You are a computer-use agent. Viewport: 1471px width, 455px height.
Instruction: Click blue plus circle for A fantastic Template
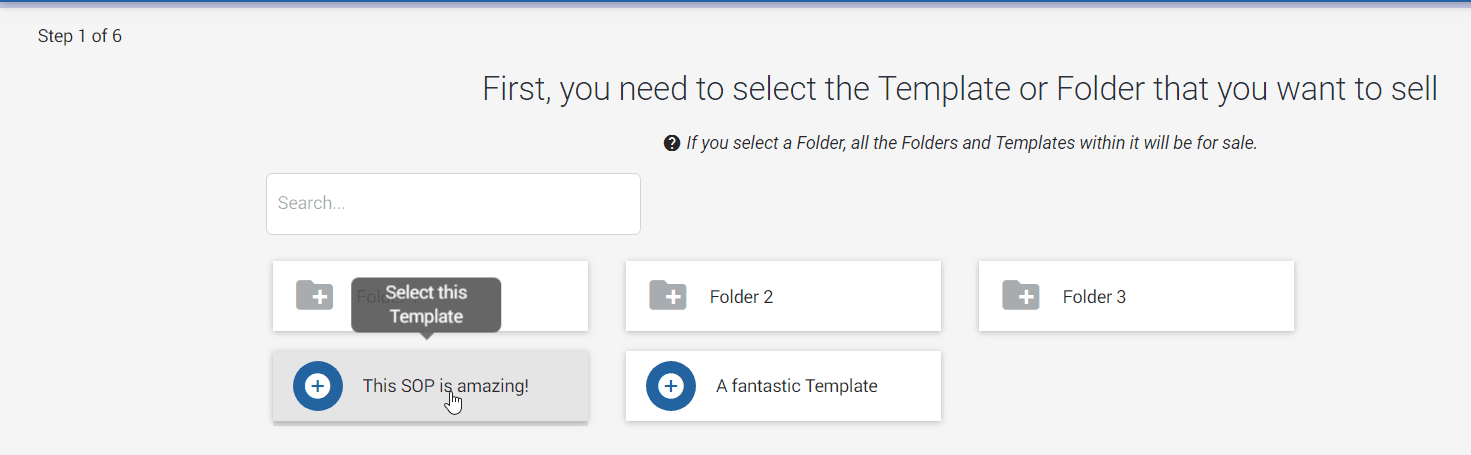point(671,386)
